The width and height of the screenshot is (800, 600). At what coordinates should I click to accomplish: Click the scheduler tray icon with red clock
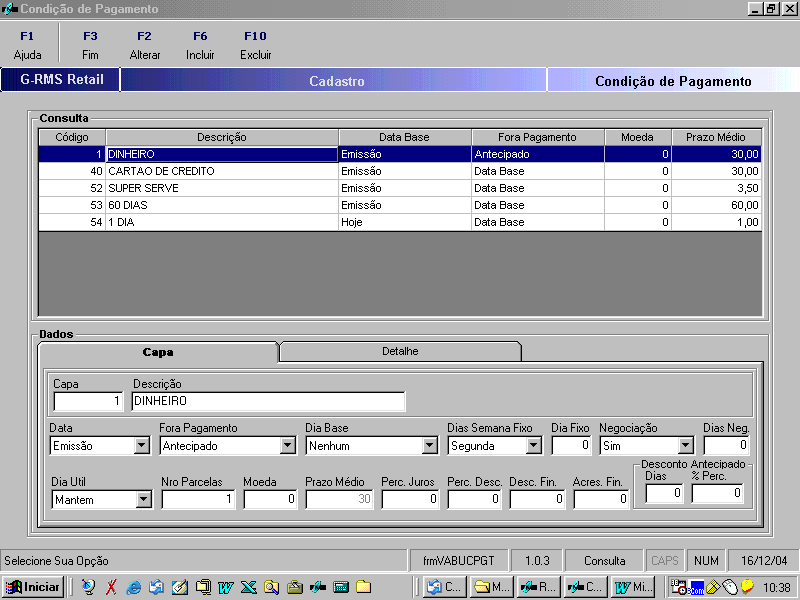tap(678, 587)
